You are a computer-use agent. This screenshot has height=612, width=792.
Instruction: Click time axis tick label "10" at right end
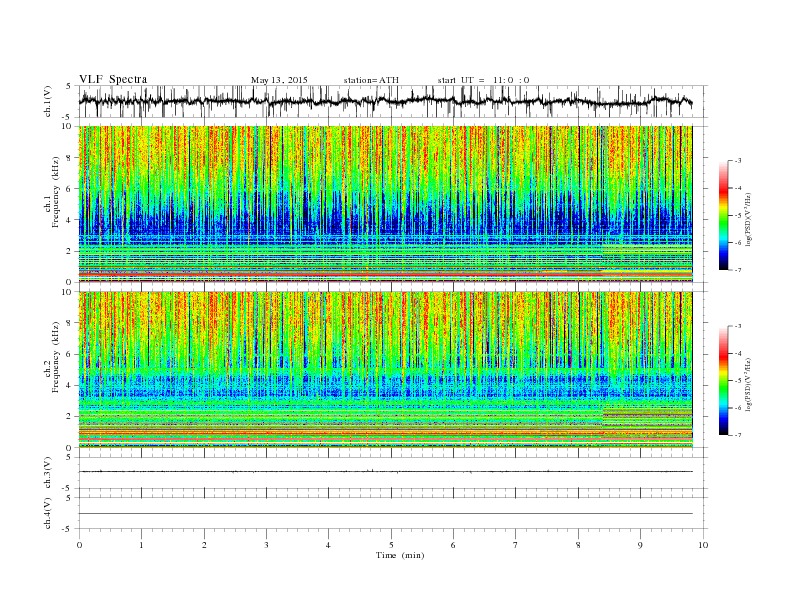tap(703, 545)
